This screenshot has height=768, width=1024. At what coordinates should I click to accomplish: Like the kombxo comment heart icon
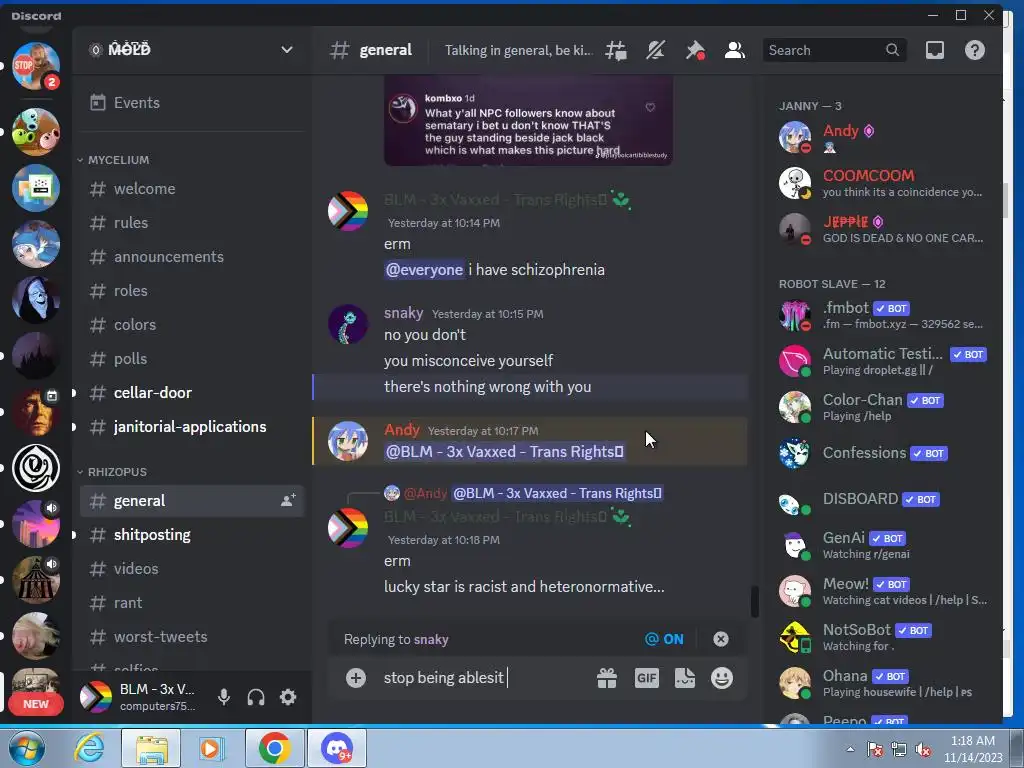coord(650,107)
